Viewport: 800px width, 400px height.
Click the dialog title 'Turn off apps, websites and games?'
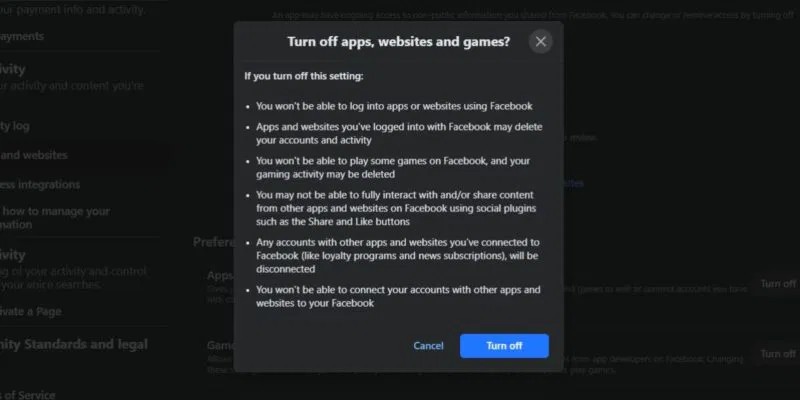pos(398,41)
